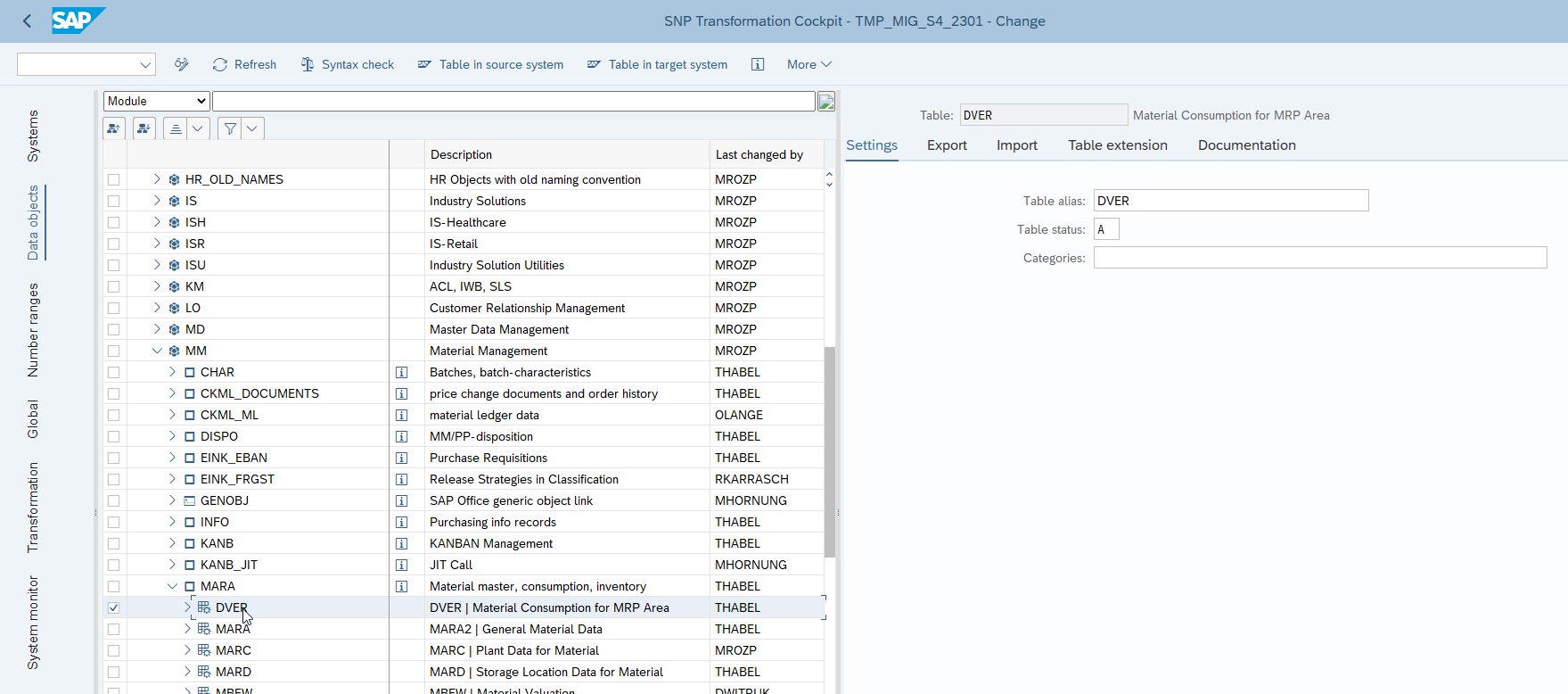Image resolution: width=1568 pixels, height=694 pixels.
Task: Switch to the Systems side tab
Action: point(33,136)
